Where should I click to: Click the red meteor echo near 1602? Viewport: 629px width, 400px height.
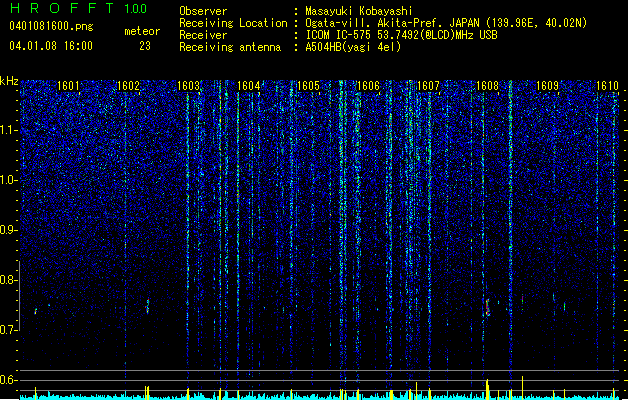147,306
